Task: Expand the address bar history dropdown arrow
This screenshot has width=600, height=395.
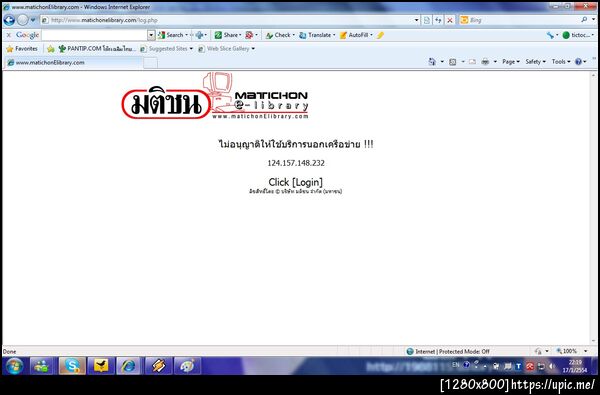Action: point(417,20)
